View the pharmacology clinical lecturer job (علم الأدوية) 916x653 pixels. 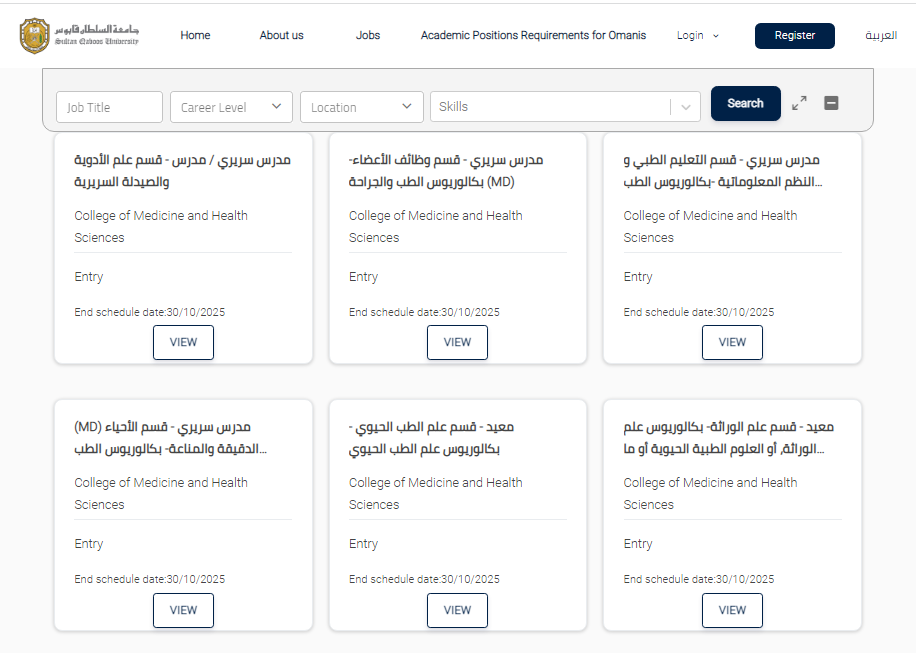point(183,342)
